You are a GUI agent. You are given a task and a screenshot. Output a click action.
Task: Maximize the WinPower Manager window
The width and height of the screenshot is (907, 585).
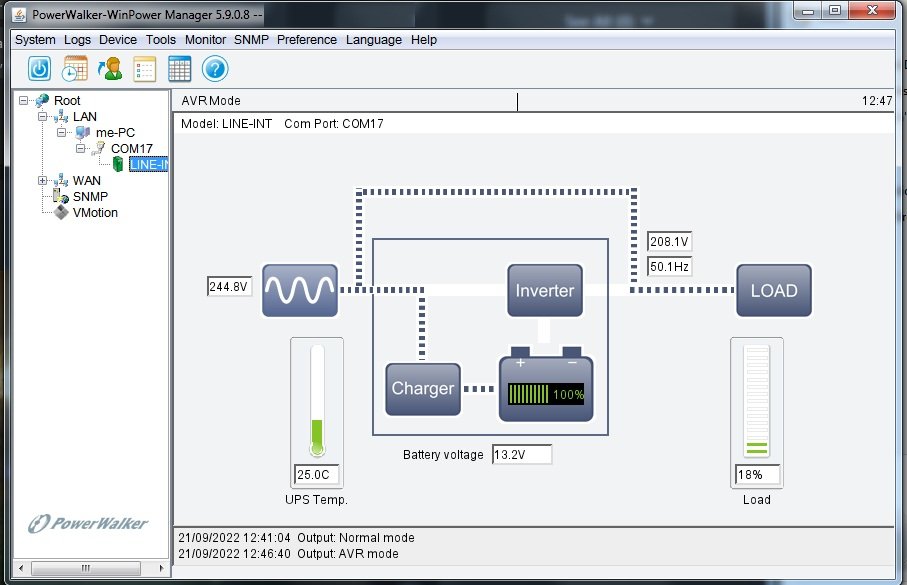(x=835, y=10)
